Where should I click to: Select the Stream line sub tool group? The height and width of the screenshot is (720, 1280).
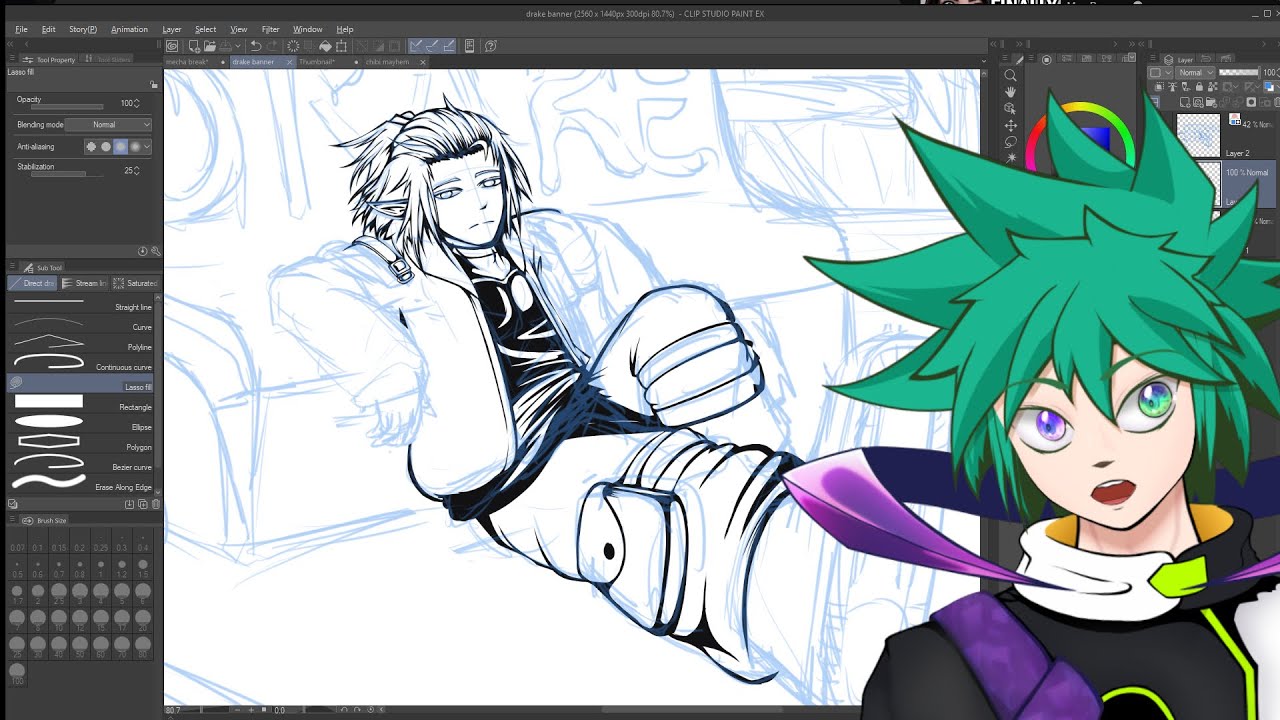coord(85,283)
